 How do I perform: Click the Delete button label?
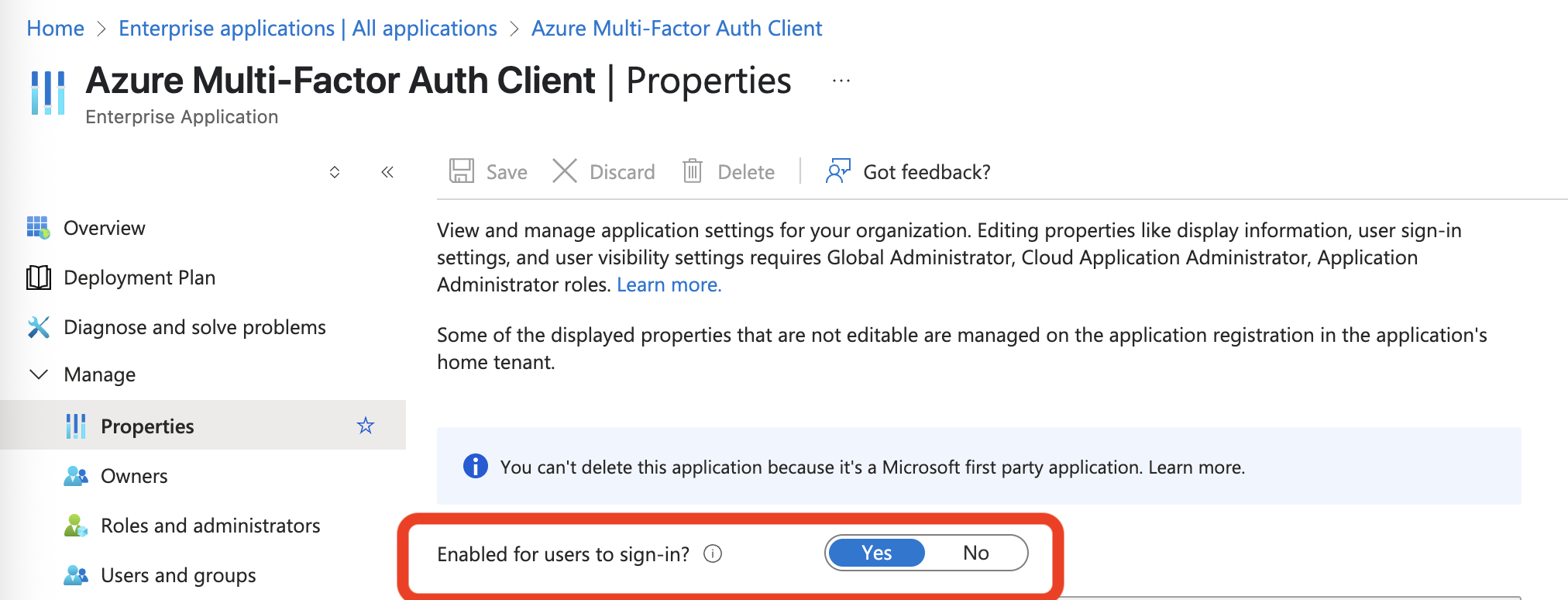(746, 171)
